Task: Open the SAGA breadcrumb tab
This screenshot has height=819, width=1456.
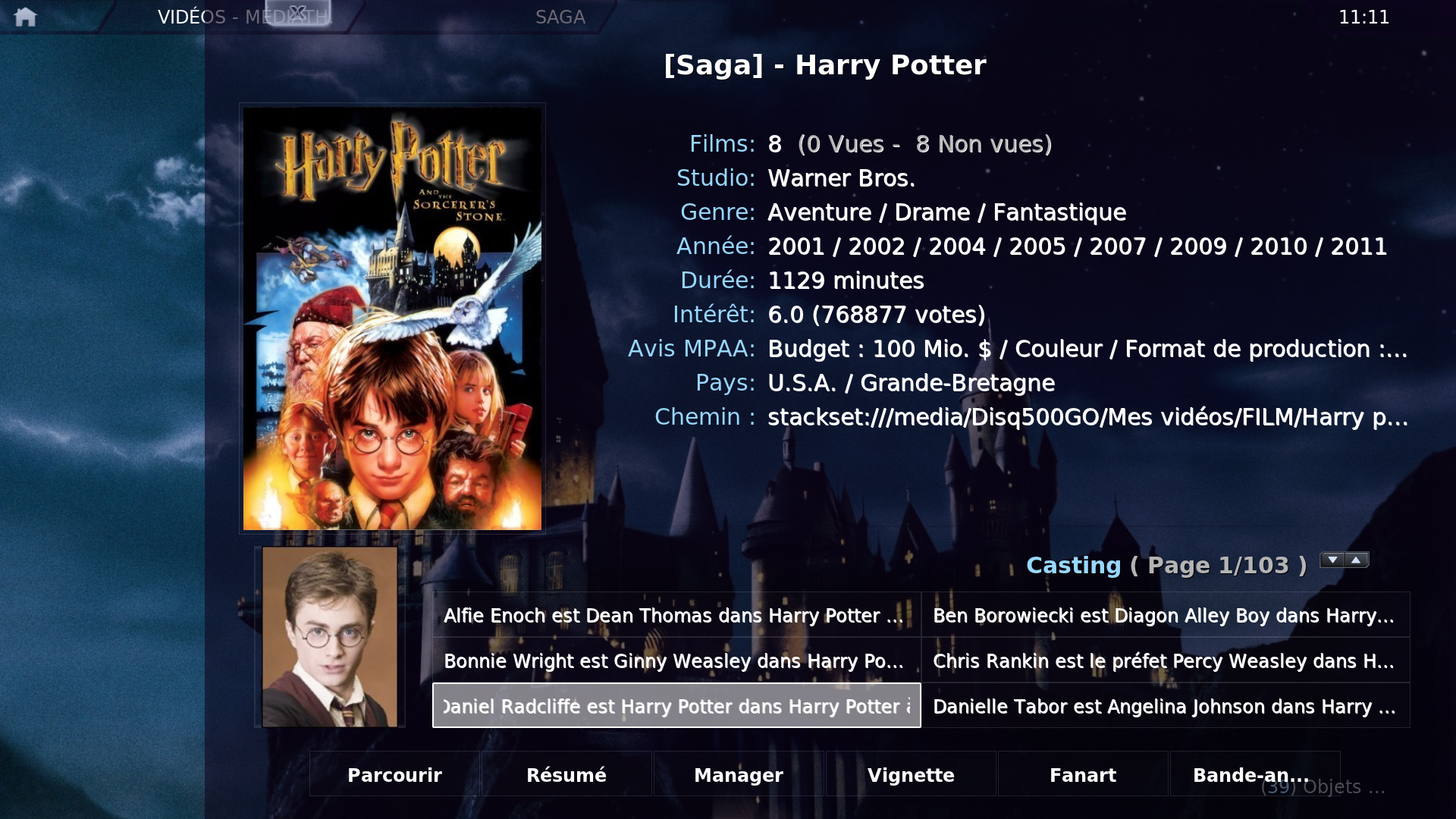Action: [x=560, y=17]
